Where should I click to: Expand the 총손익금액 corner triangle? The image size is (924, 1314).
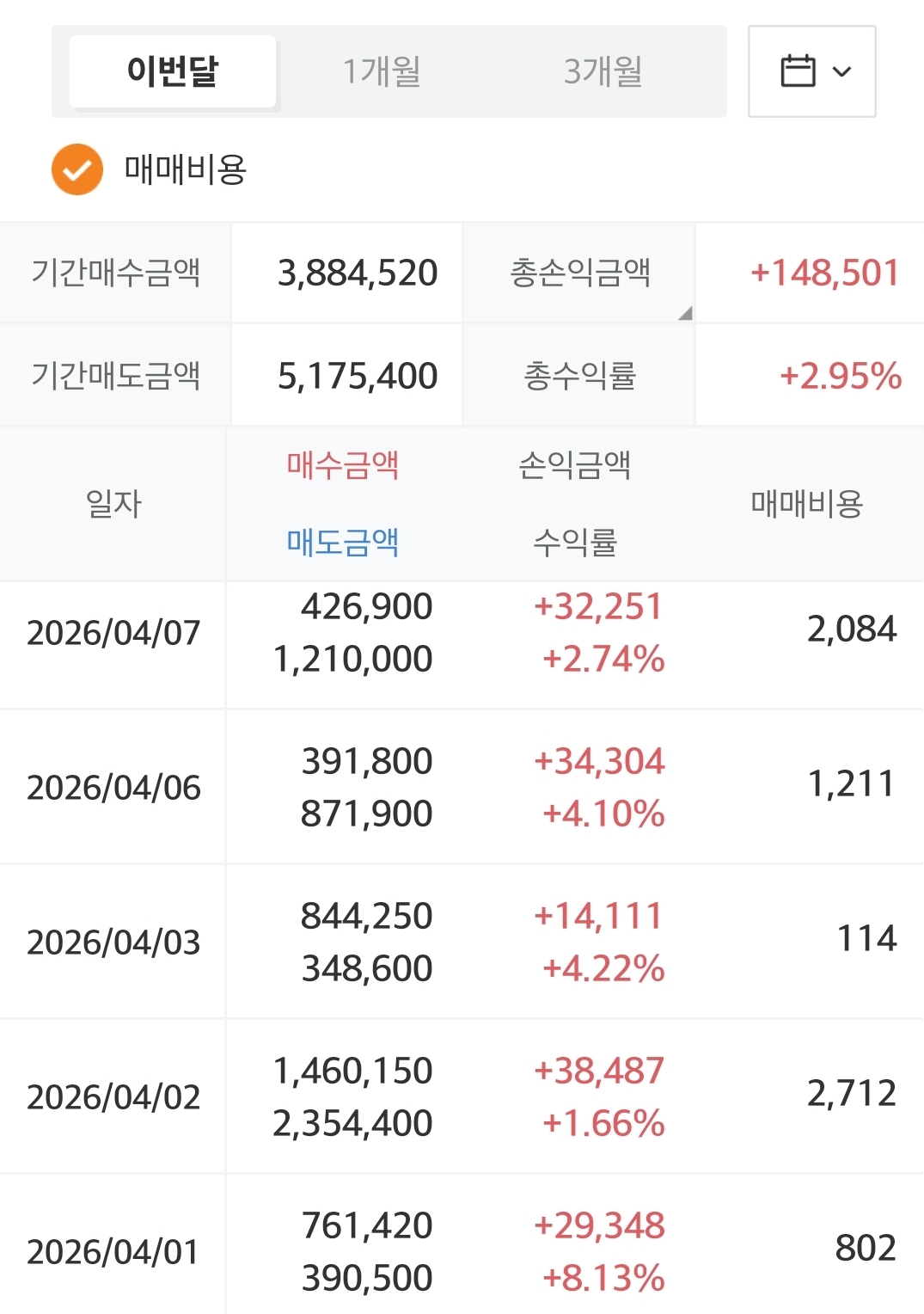point(685,313)
